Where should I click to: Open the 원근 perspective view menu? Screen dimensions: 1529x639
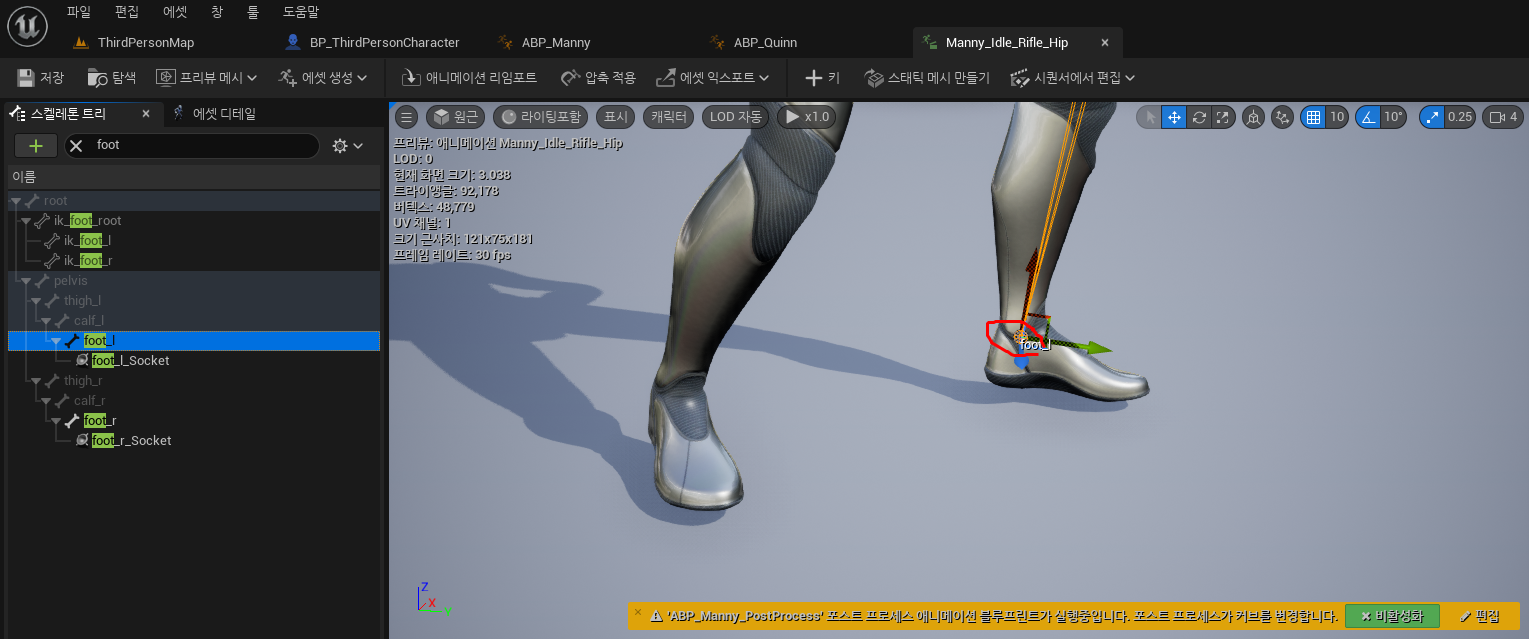click(x=455, y=117)
